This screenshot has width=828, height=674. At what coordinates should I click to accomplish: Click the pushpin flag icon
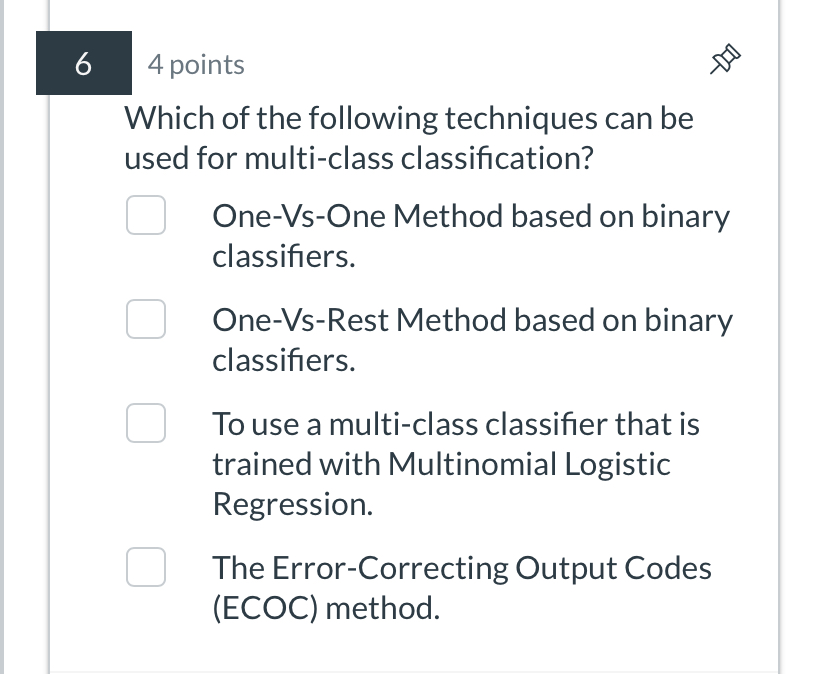723,60
